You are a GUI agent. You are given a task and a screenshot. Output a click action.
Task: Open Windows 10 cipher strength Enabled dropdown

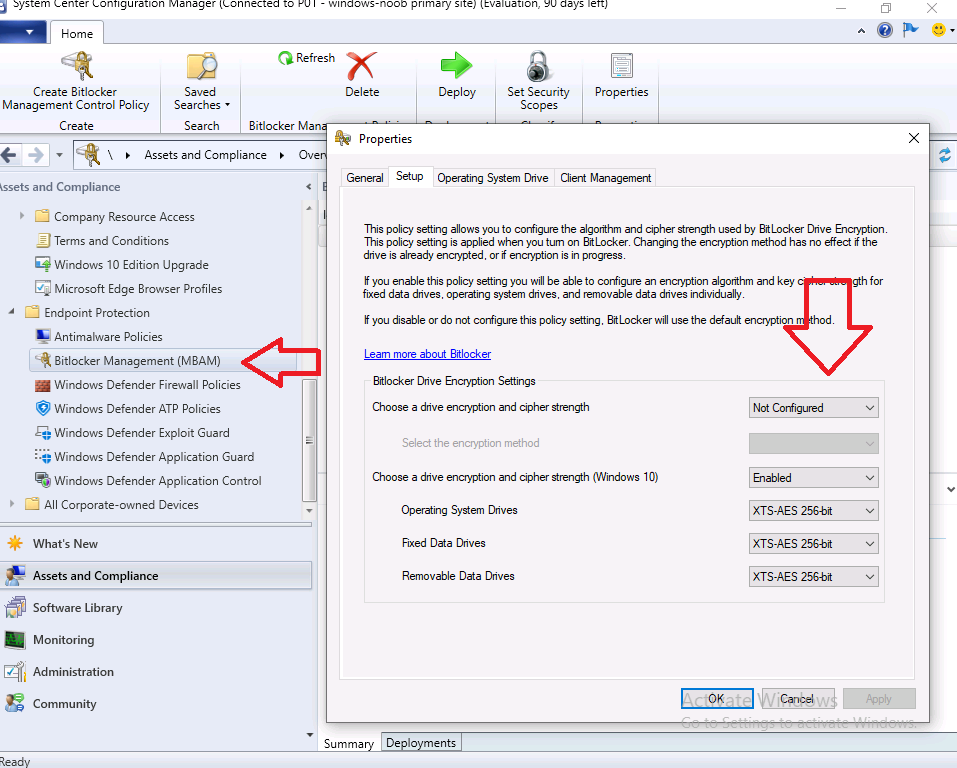(814, 477)
